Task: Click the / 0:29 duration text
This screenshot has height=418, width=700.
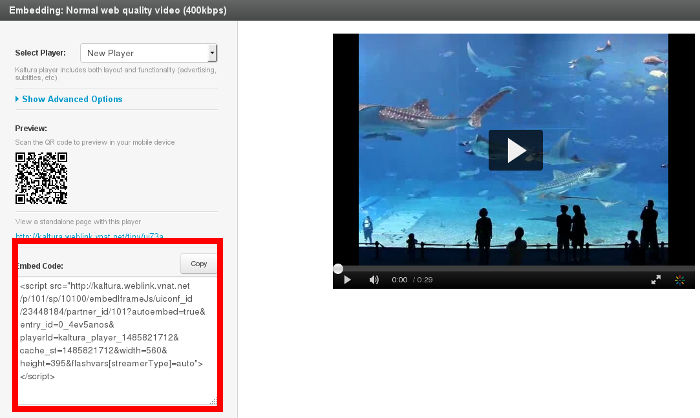Action: pyautogui.click(x=423, y=280)
